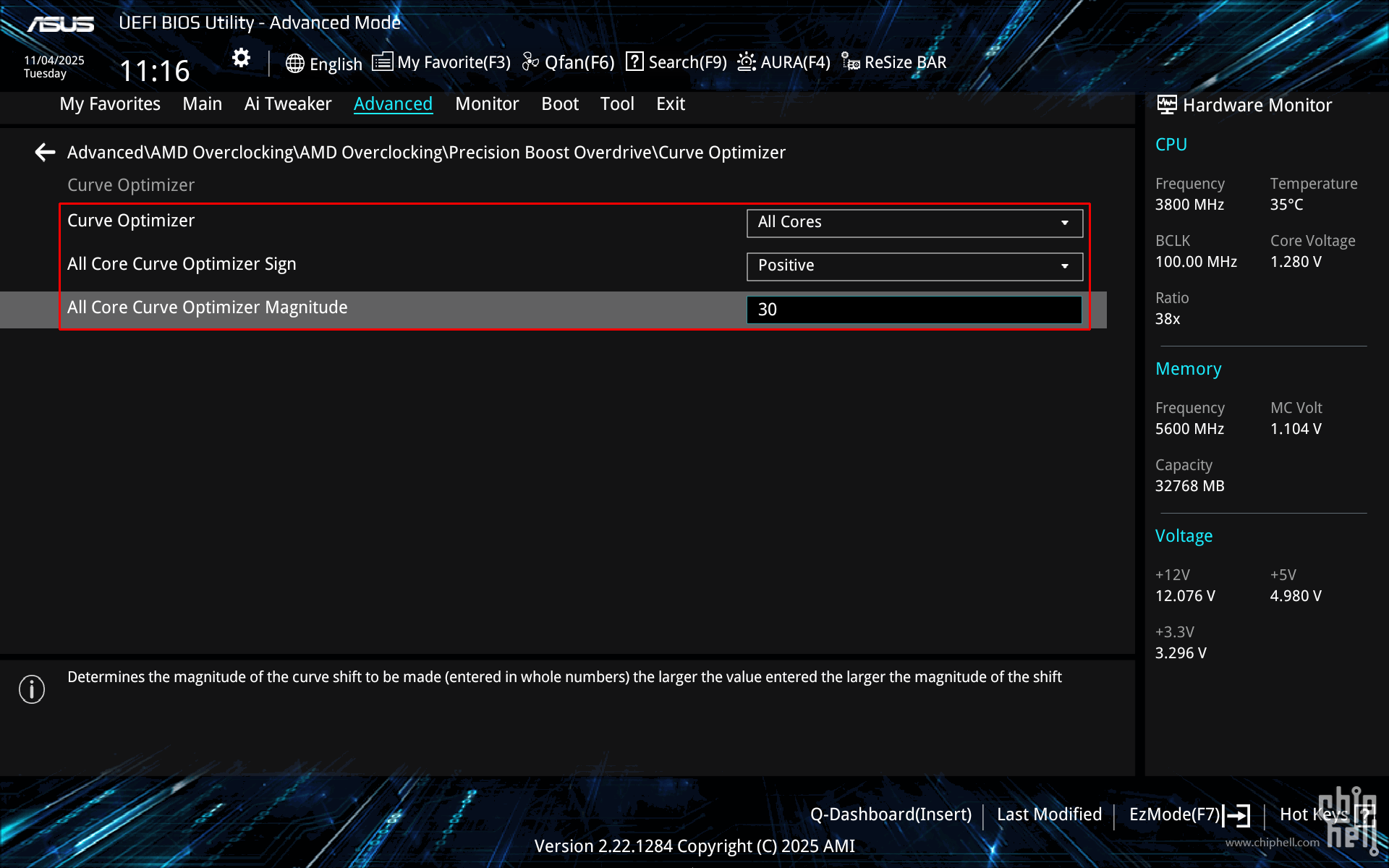Click the Positive dropdown arrow
This screenshot has height=868, width=1389.
pyautogui.click(x=1064, y=266)
